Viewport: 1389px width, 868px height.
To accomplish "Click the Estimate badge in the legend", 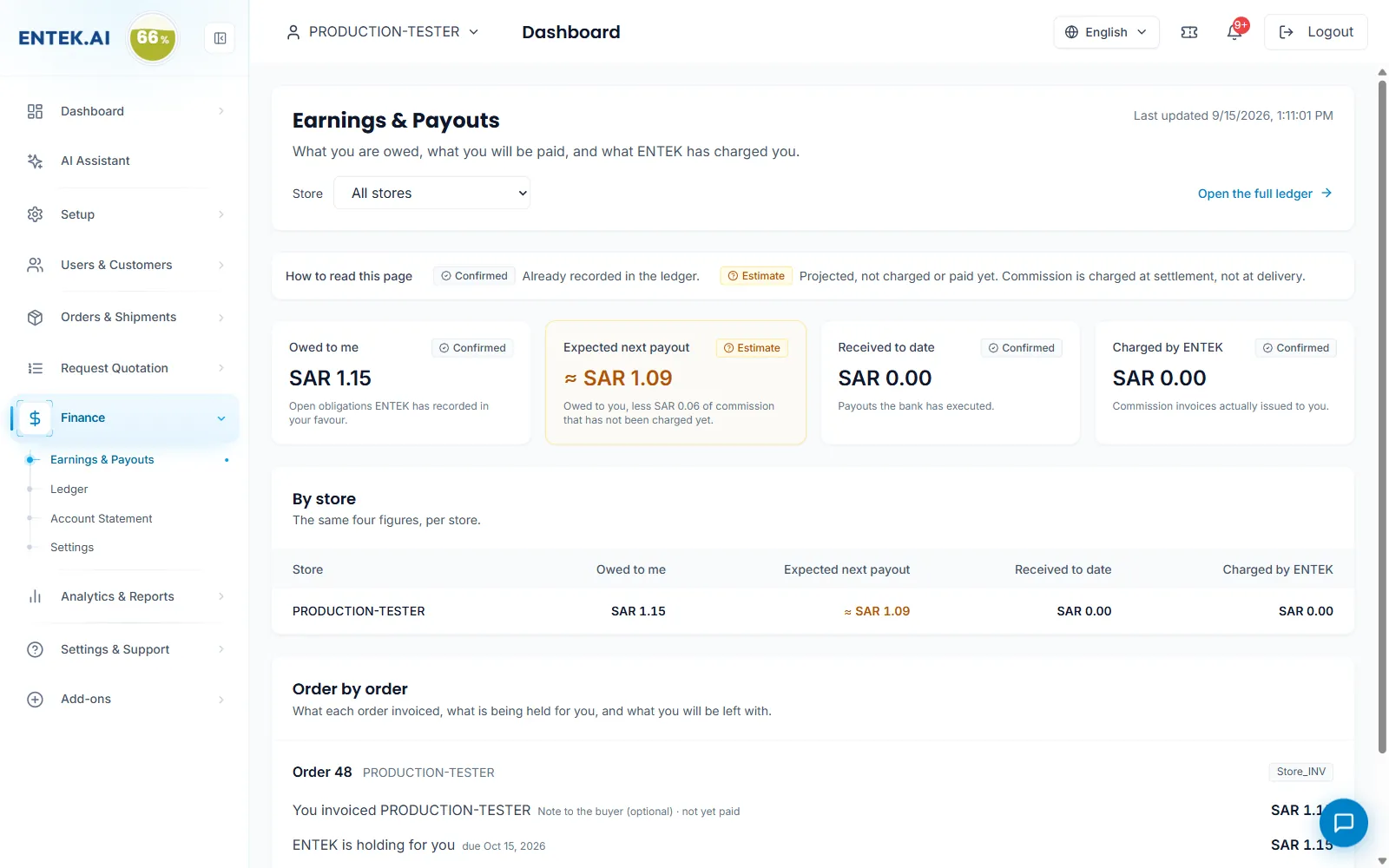I will pos(756,276).
